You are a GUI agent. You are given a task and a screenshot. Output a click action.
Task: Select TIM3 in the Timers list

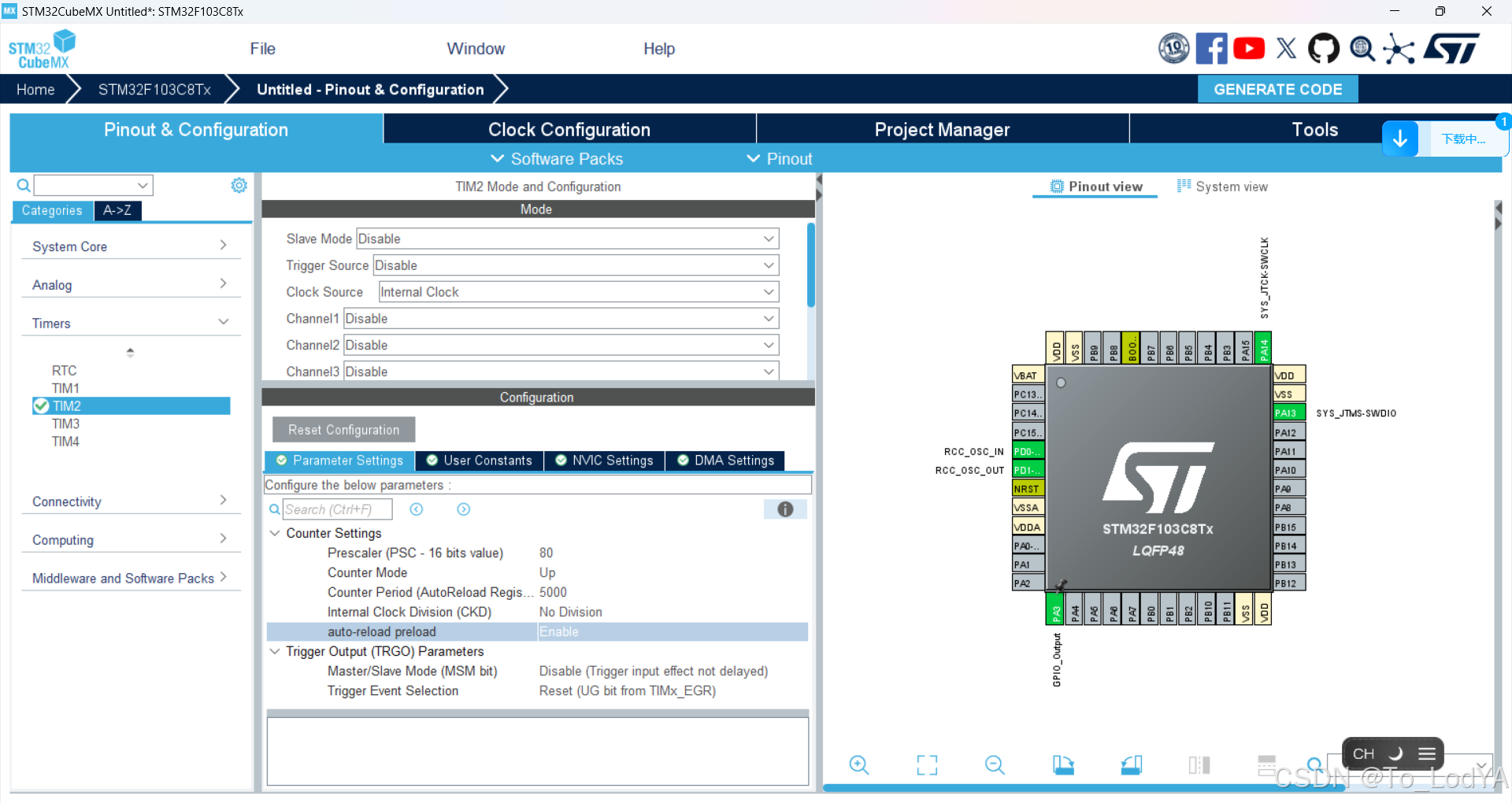coord(65,424)
